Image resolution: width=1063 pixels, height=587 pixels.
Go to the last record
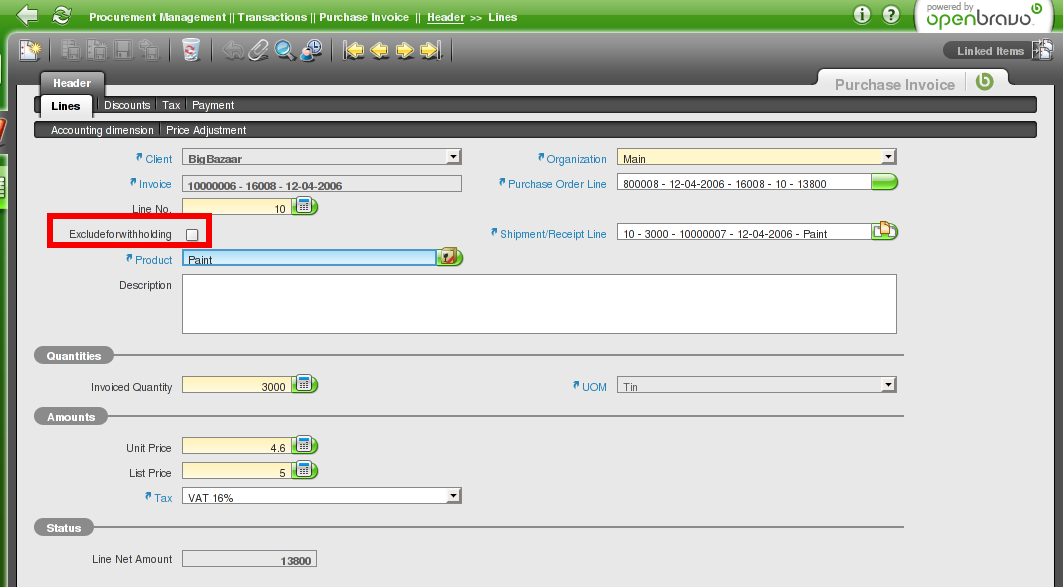431,50
